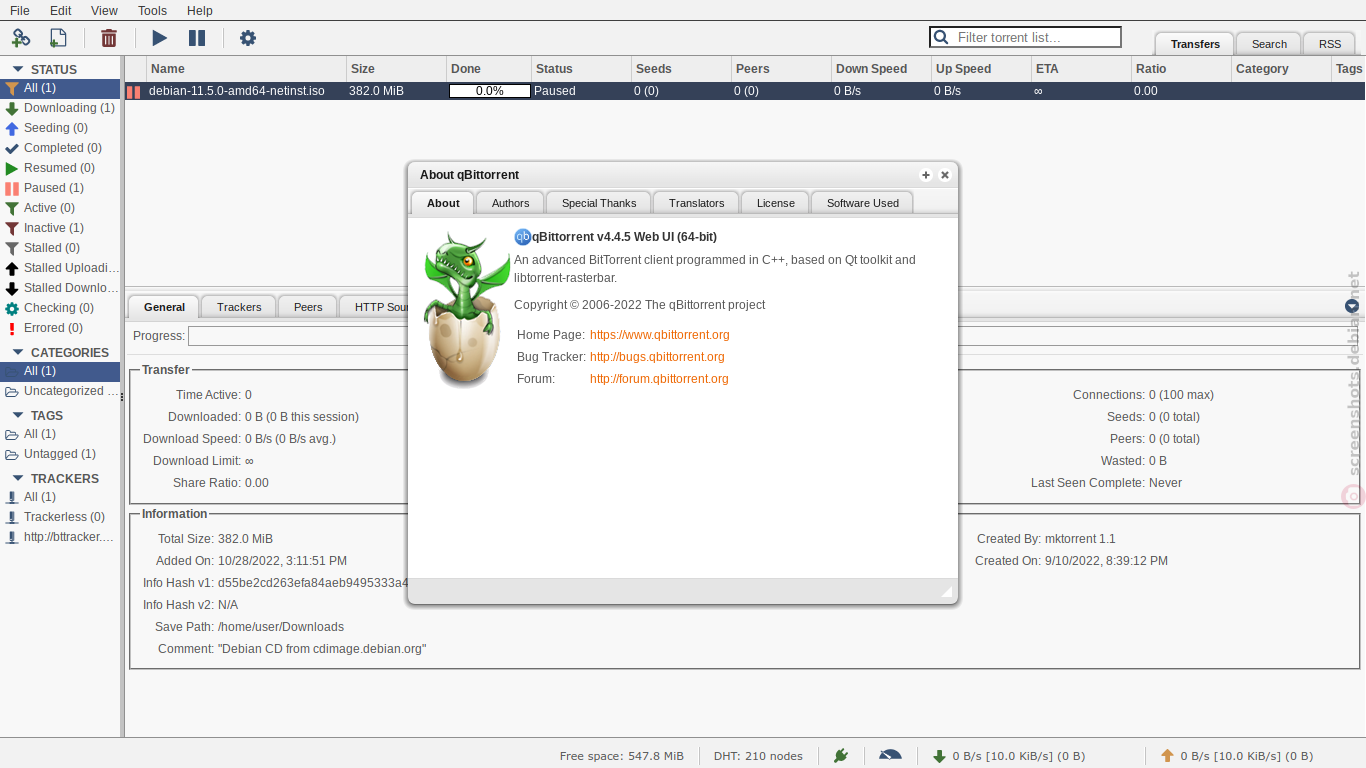The height and width of the screenshot is (768, 1366).
Task: Click the green download arrow in status bar
Action: (x=939, y=756)
